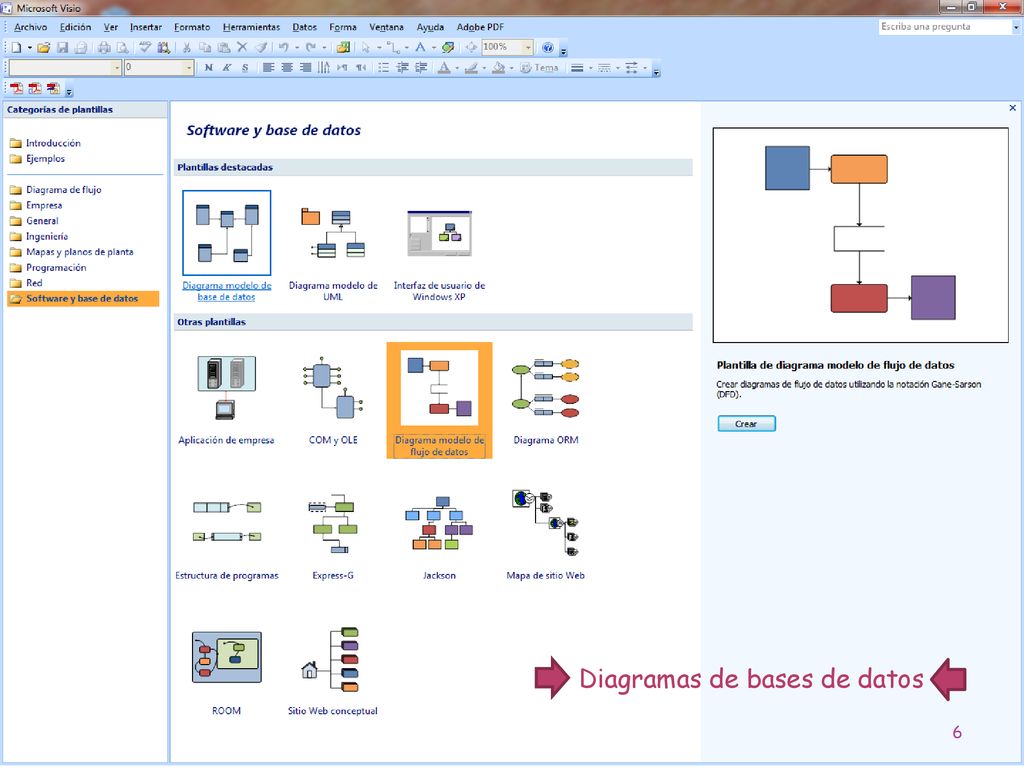Screen dimensions: 1024x768
Task: Align text right
Action: click(x=305, y=67)
